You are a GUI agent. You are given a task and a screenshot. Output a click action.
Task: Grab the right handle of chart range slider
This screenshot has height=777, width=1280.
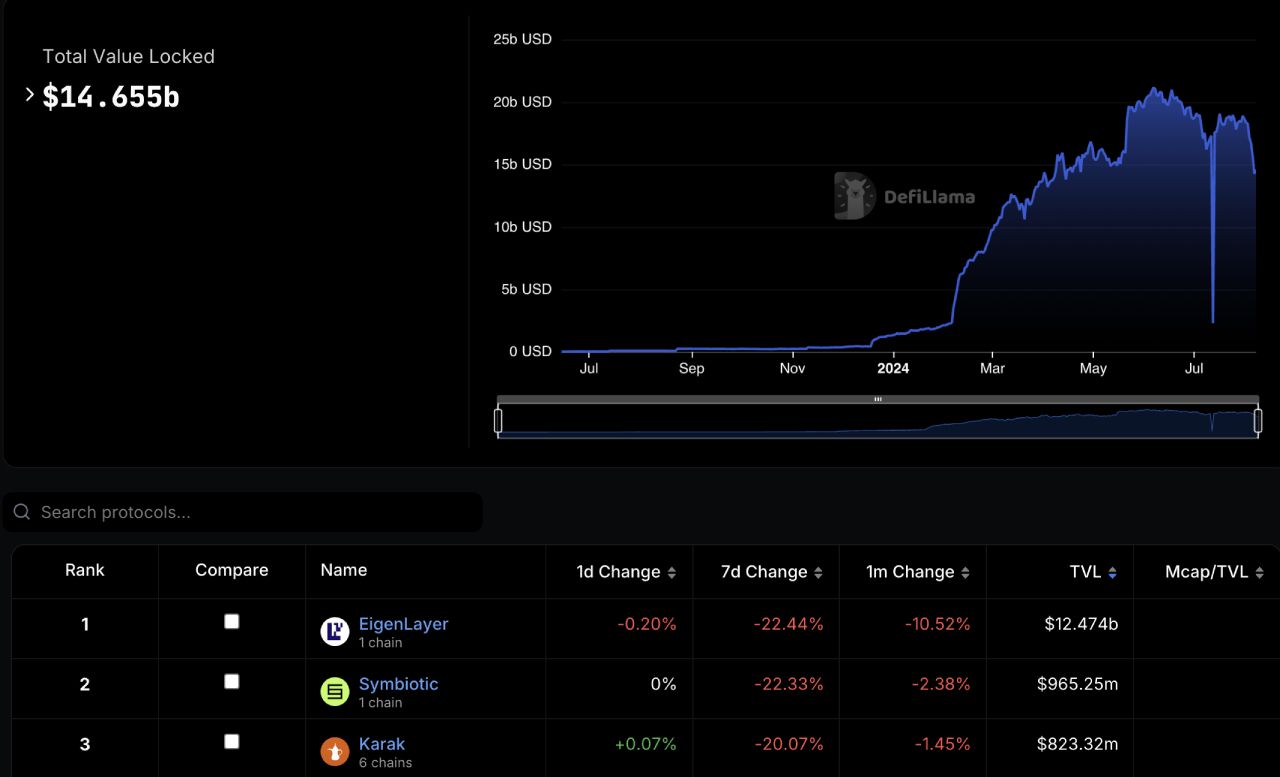1258,421
